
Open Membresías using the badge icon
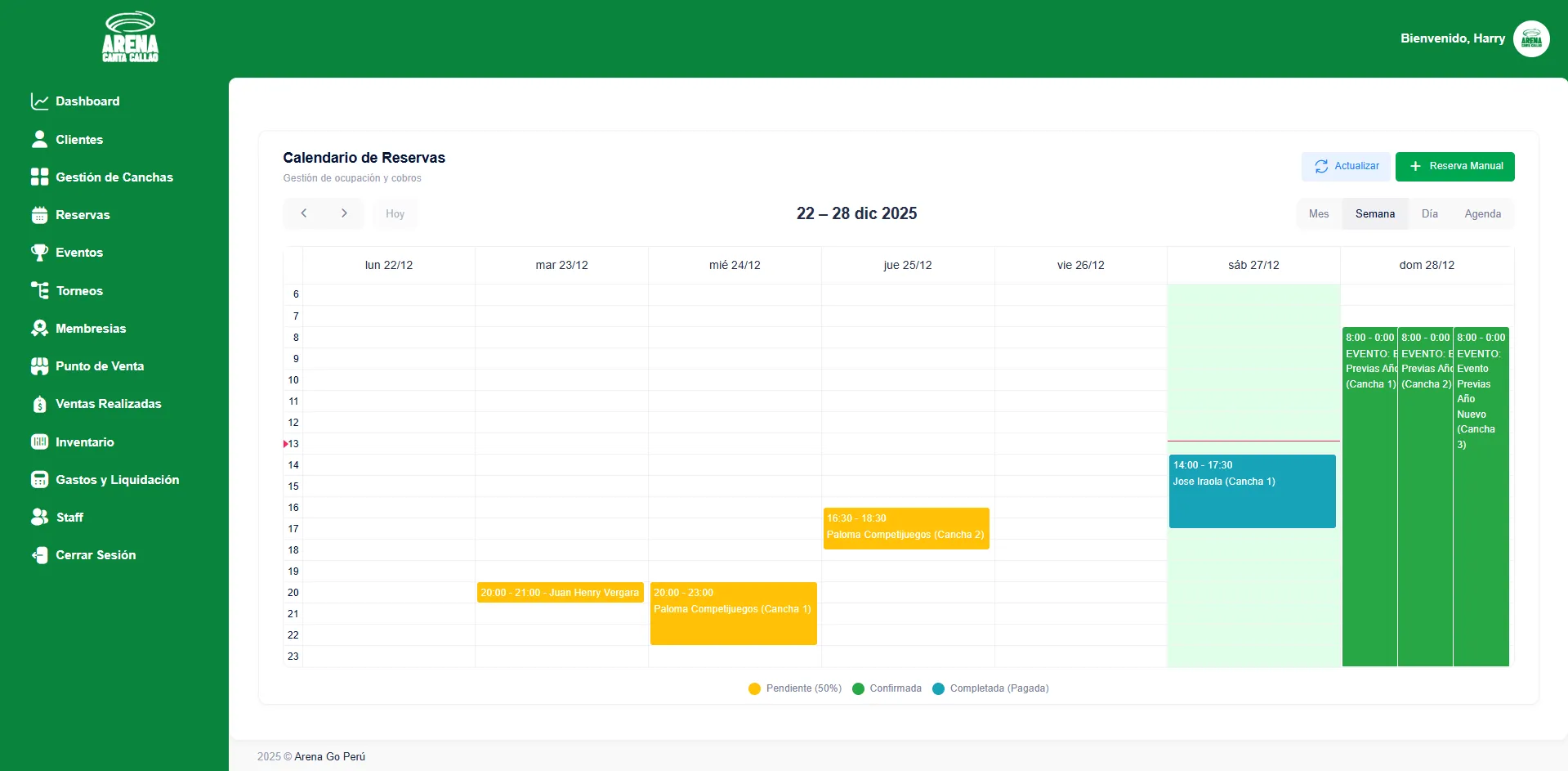pyautogui.click(x=39, y=329)
